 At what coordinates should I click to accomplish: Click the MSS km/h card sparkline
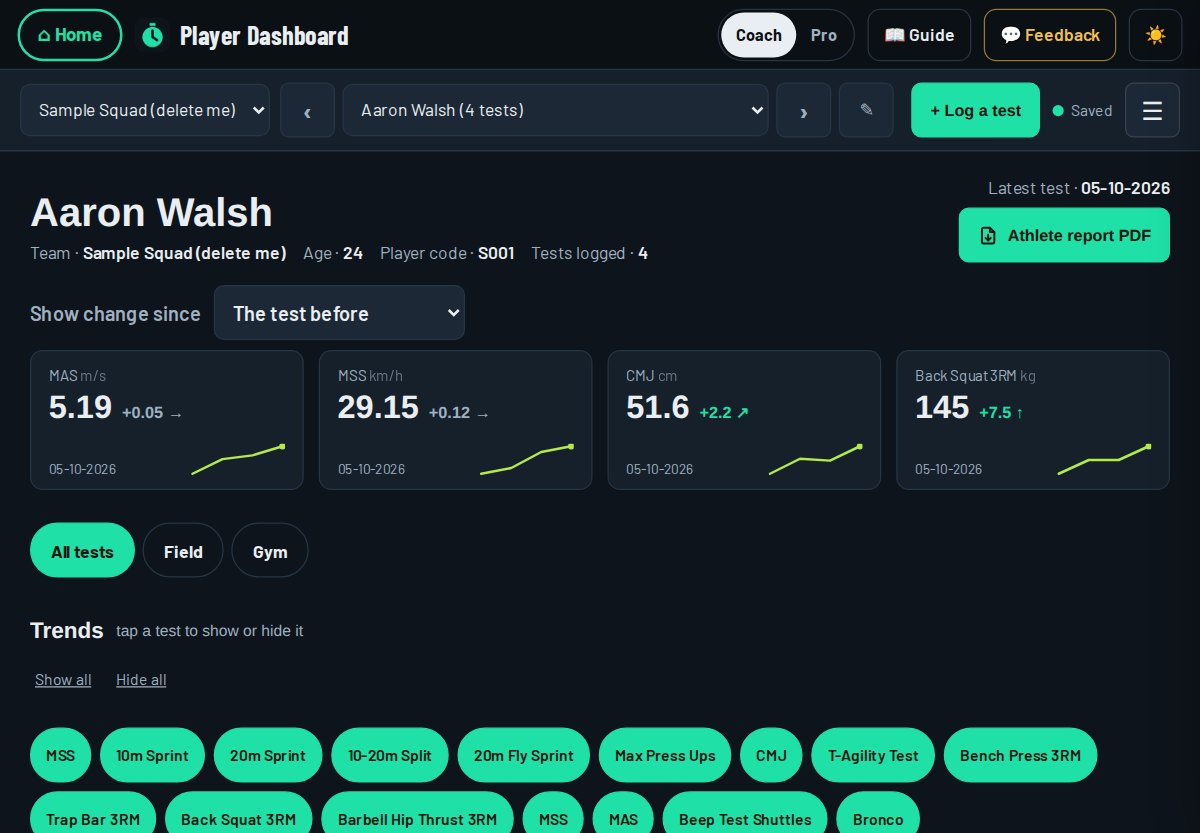527,460
